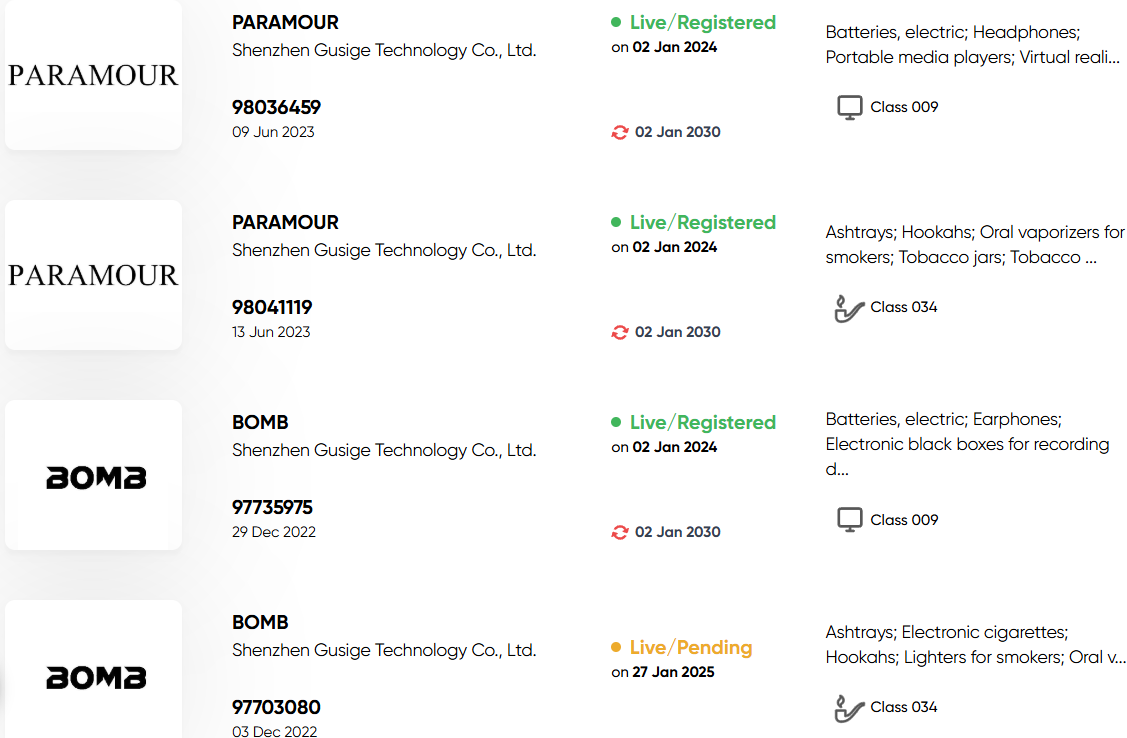Image resolution: width=1127 pixels, height=738 pixels.
Task: Open the Ashtrays; Hookahs; Oral vaporizers description
Action: pos(975,244)
